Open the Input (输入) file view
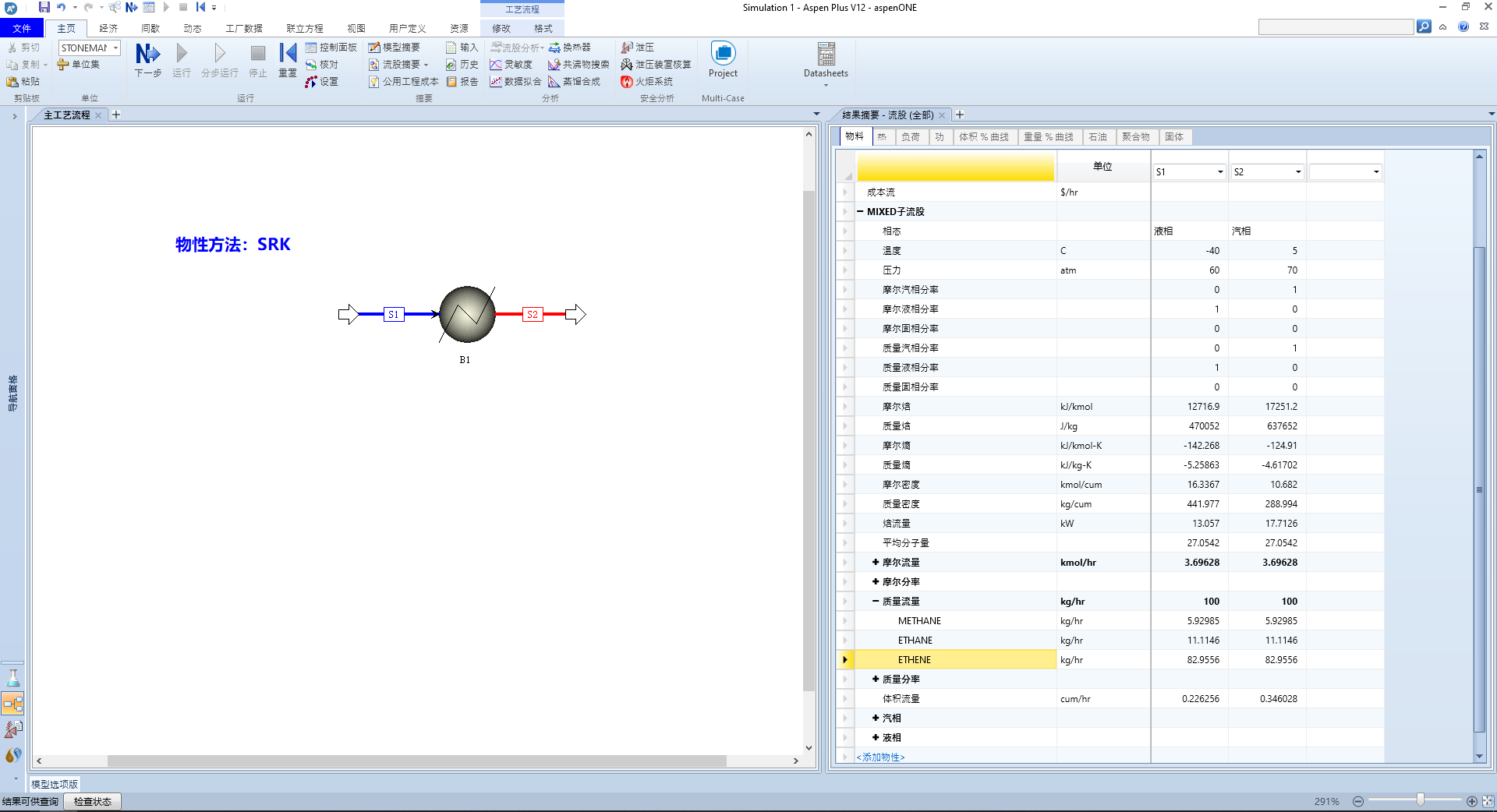 [x=462, y=48]
